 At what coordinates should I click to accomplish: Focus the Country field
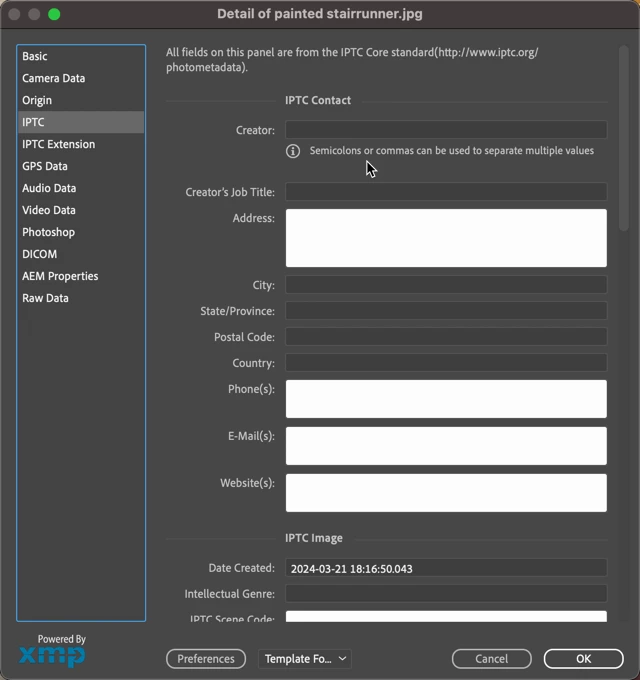[446, 363]
